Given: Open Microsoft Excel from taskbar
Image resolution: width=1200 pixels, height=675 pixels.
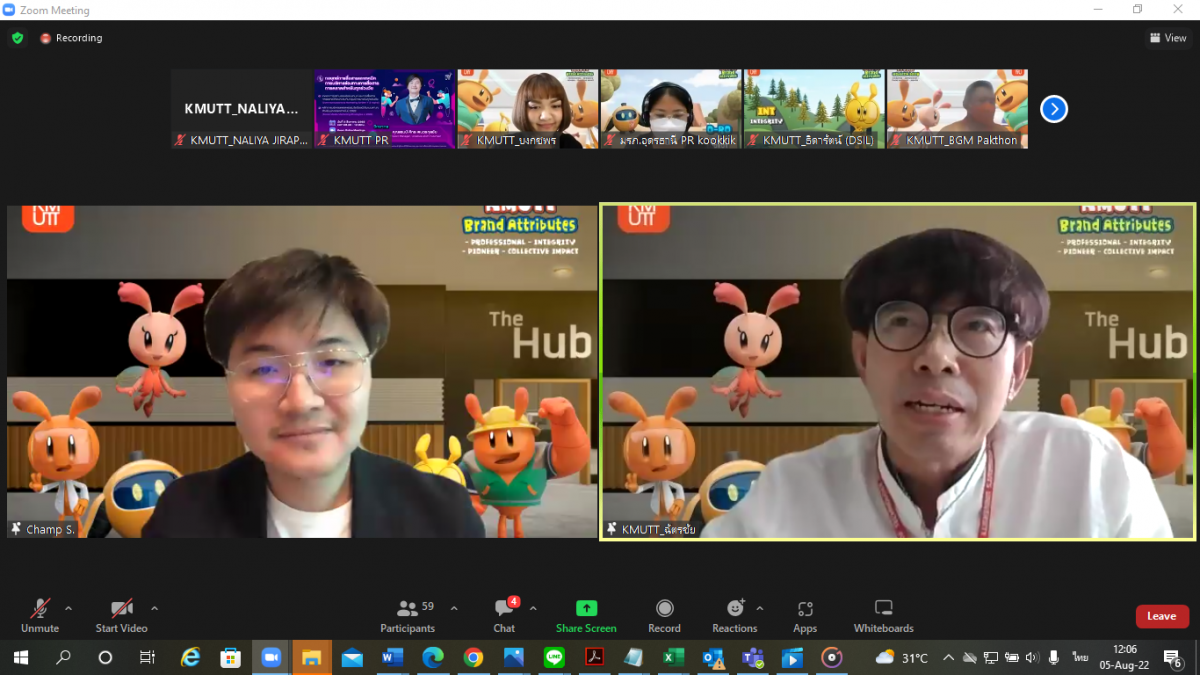Looking at the screenshot, I should [x=673, y=657].
